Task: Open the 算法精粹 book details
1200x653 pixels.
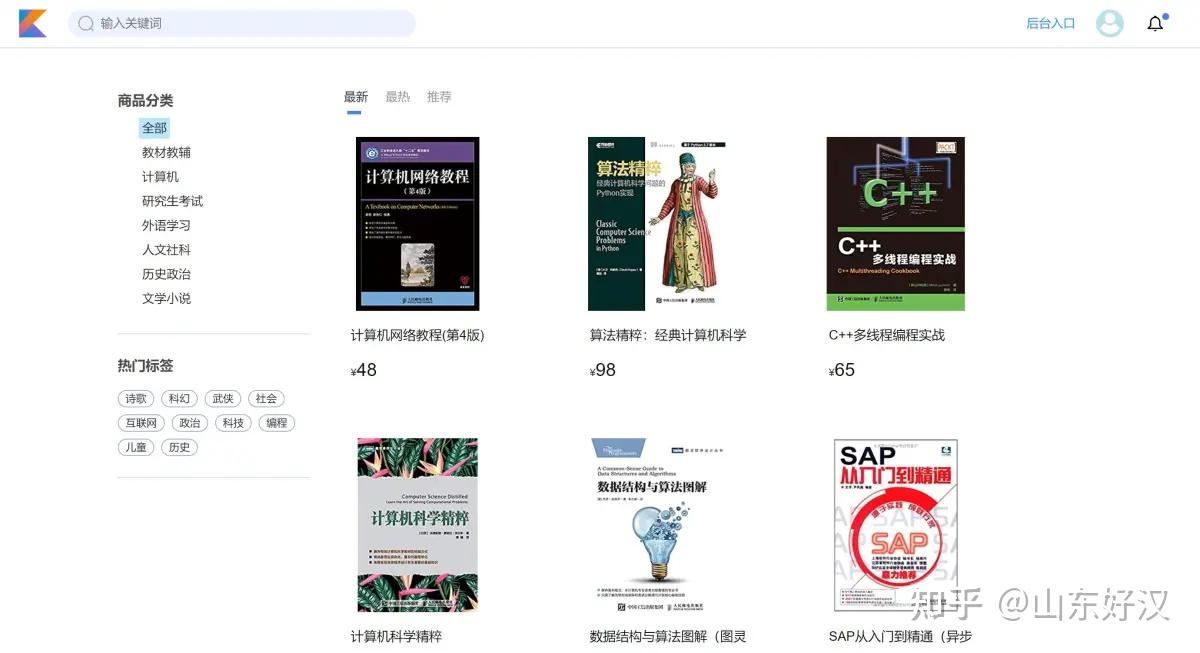Action: tap(657, 222)
